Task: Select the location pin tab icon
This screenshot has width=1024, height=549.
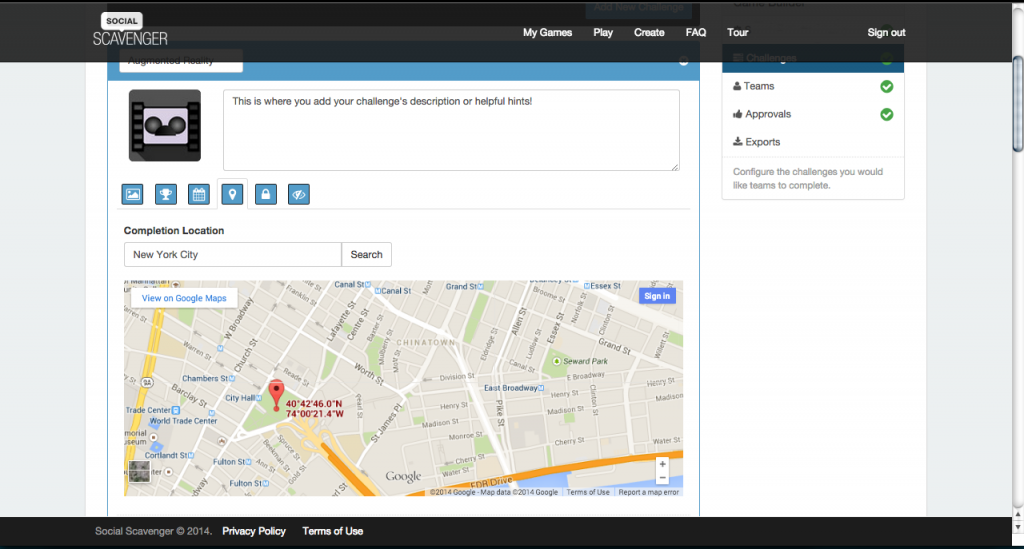Action: click(x=232, y=195)
